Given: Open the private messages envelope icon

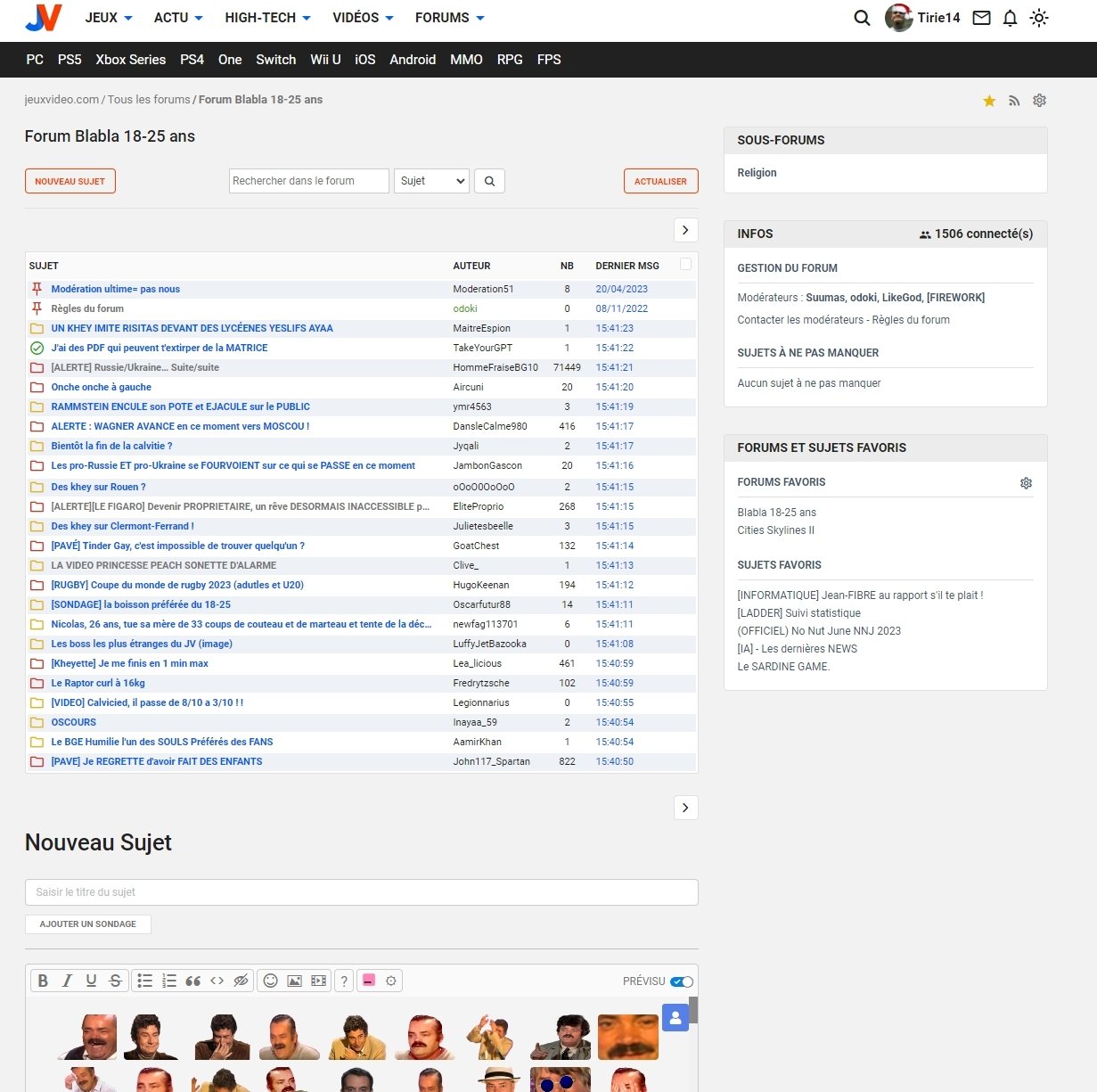Looking at the screenshot, I should point(981,18).
